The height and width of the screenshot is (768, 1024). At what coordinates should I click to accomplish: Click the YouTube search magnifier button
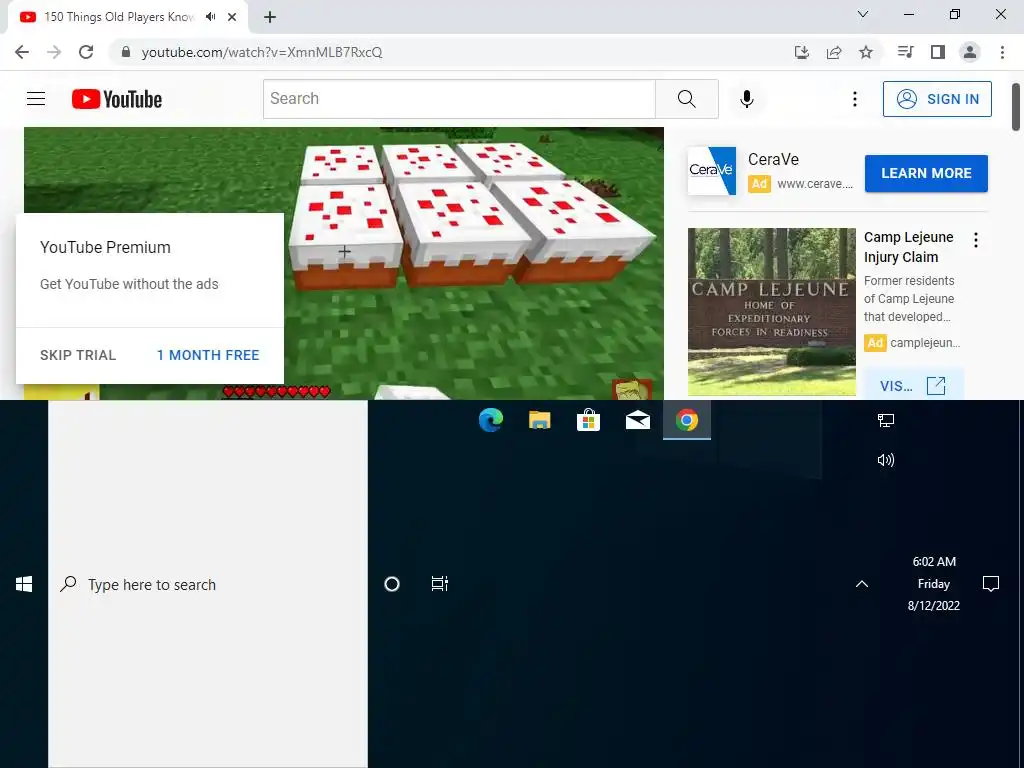point(686,99)
